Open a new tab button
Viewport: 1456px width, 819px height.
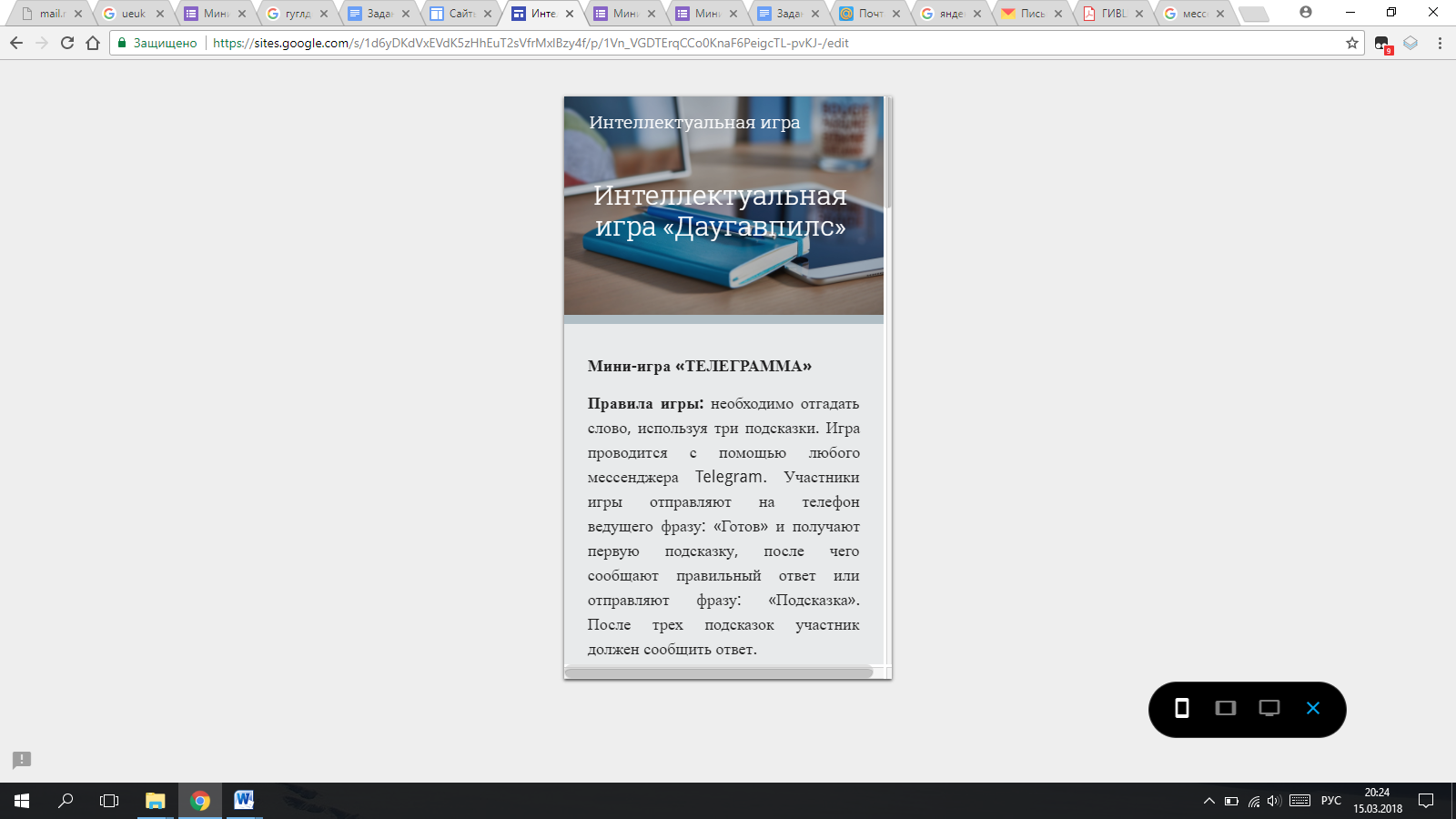[1254, 14]
